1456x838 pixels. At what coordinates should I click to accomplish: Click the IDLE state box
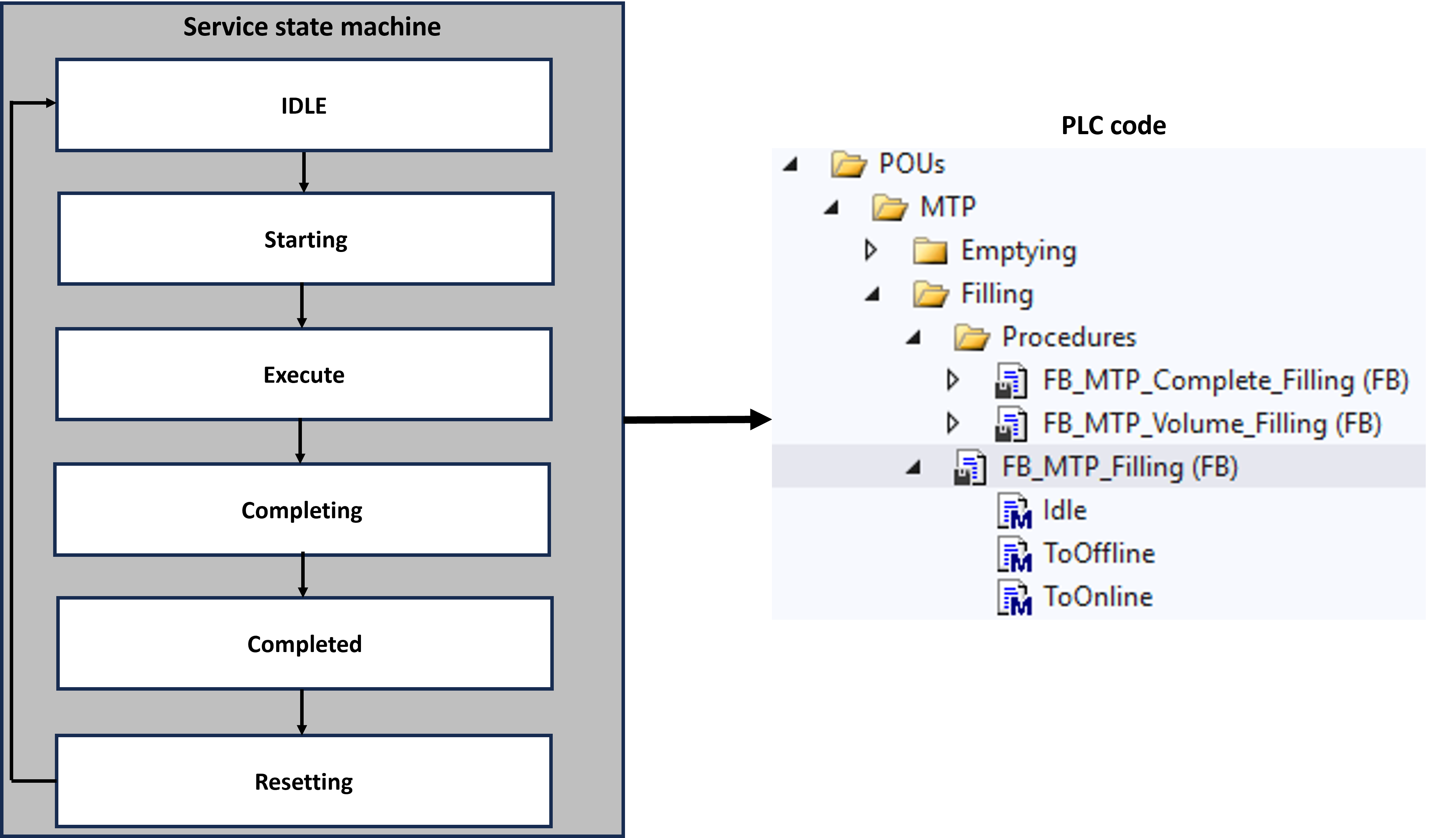[304, 105]
